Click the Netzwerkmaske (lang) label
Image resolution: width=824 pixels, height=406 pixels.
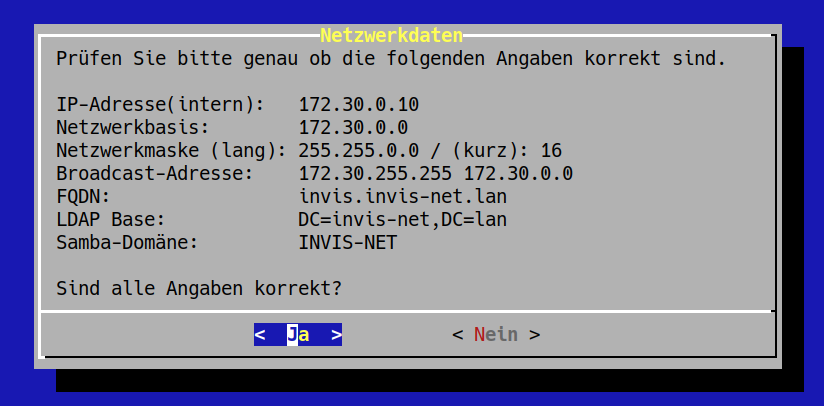pos(171,151)
